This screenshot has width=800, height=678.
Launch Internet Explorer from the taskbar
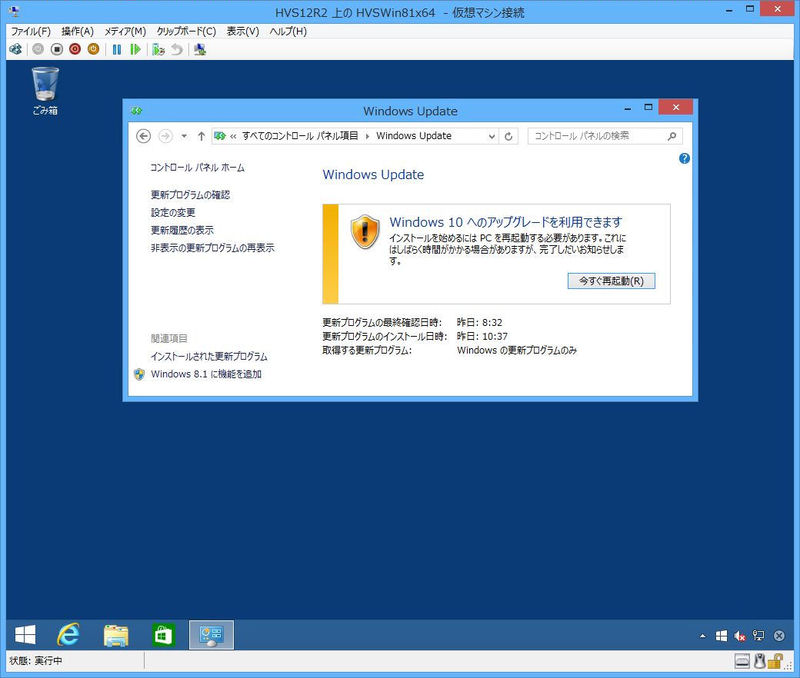click(68, 635)
